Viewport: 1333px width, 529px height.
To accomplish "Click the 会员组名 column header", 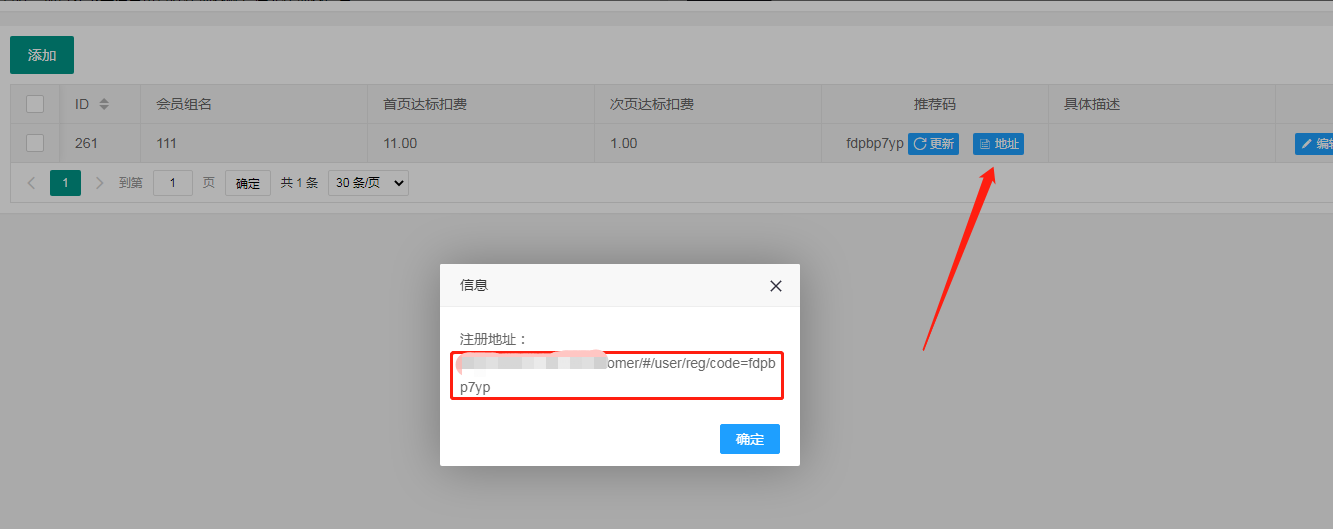I will (x=184, y=104).
